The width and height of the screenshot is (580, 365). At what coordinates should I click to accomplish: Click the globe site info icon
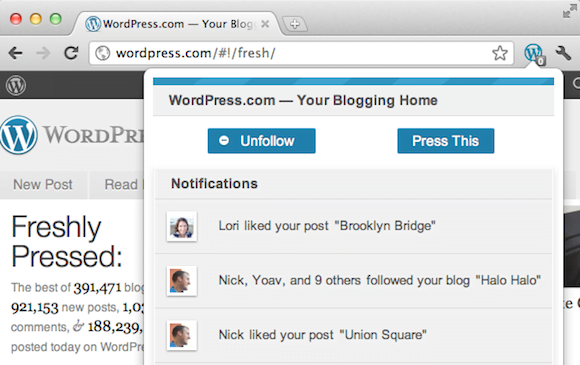coord(102,53)
